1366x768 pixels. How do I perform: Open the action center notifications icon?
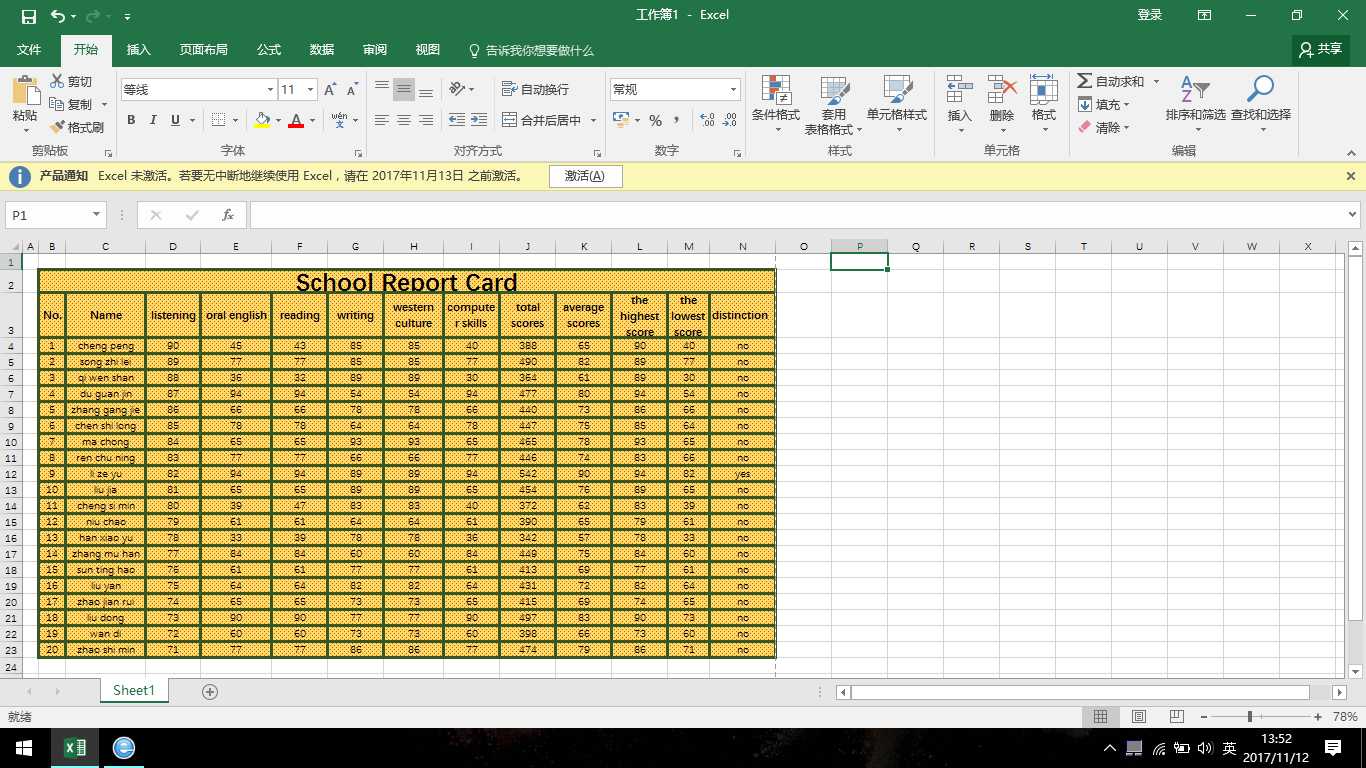1333,748
